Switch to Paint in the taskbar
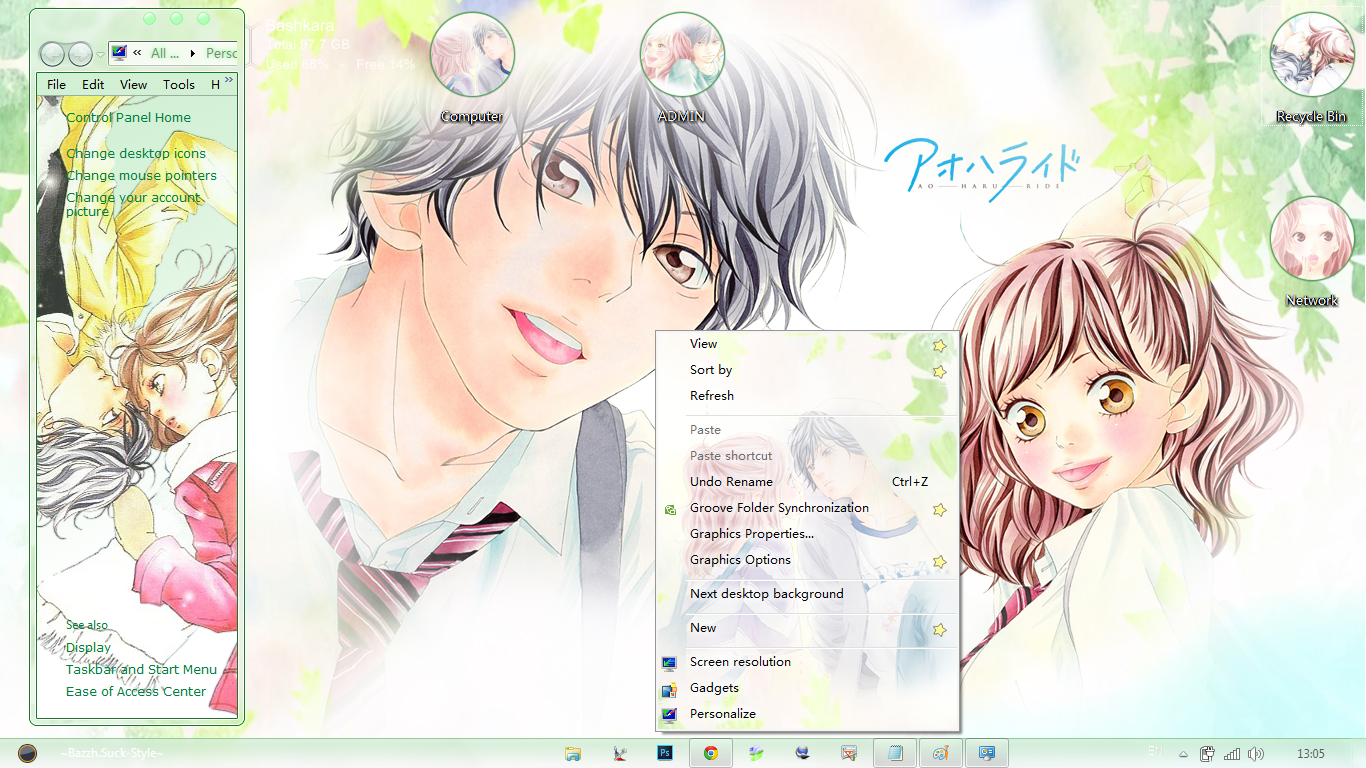 [x=941, y=753]
